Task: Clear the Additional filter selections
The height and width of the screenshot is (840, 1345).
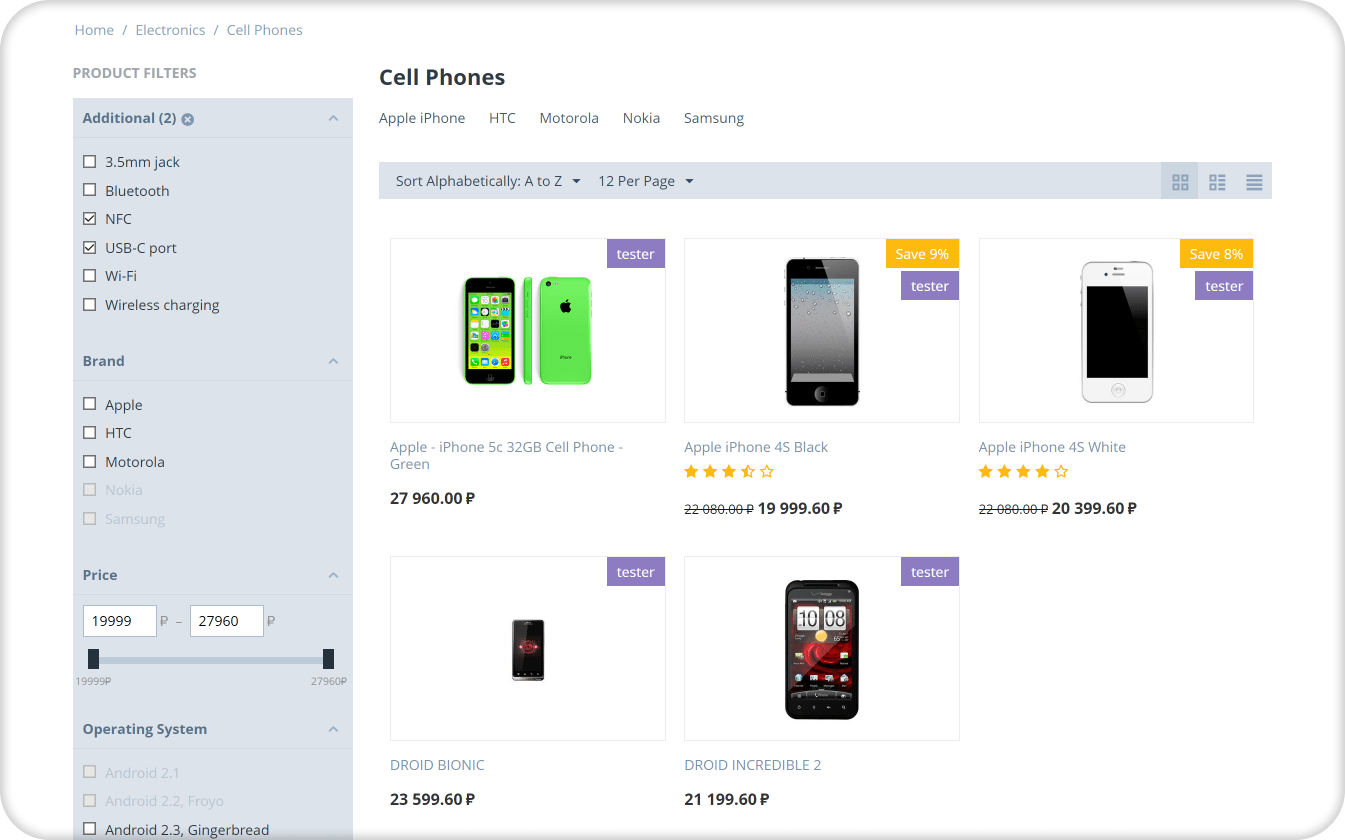Action: click(x=188, y=119)
